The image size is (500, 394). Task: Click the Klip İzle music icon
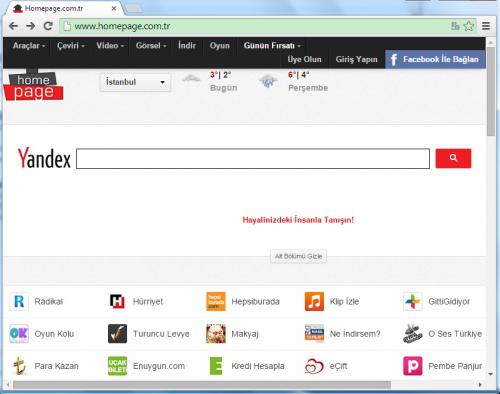(x=314, y=301)
